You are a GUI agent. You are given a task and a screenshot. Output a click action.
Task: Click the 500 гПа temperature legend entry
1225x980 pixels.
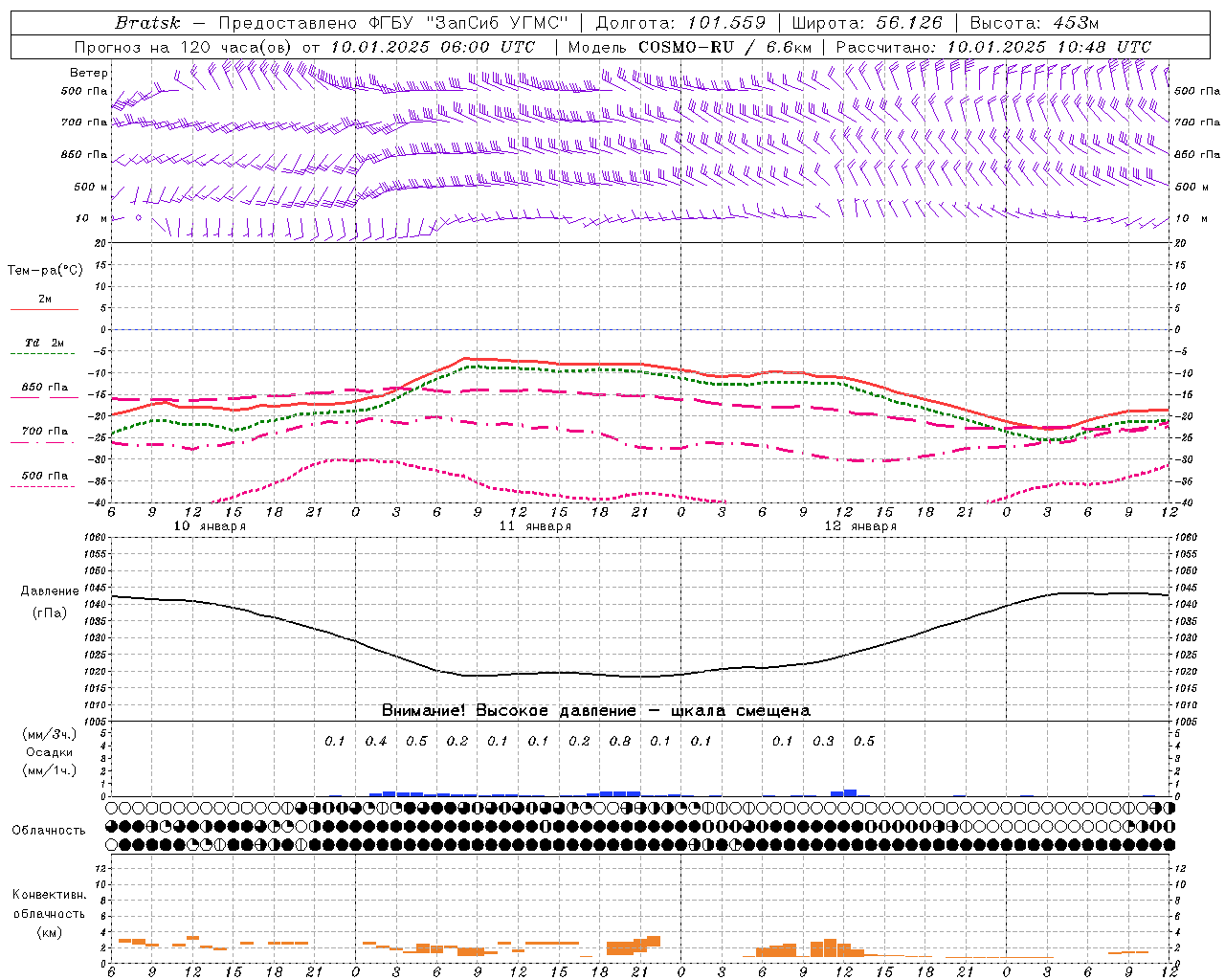coord(45,476)
